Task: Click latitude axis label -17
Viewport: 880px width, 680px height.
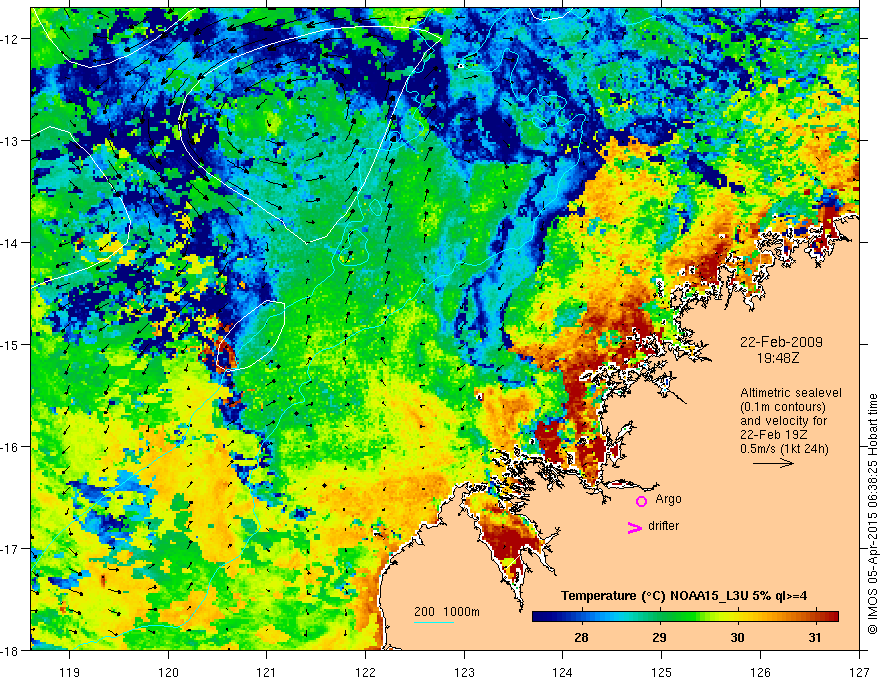Action: 11,548
